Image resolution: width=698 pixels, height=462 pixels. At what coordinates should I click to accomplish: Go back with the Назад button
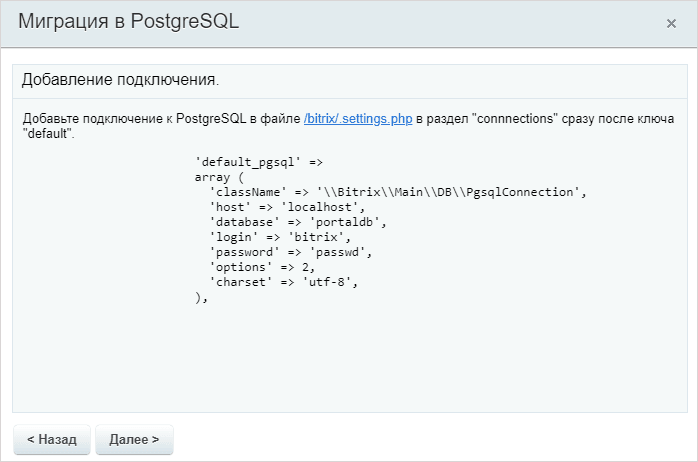(52, 439)
